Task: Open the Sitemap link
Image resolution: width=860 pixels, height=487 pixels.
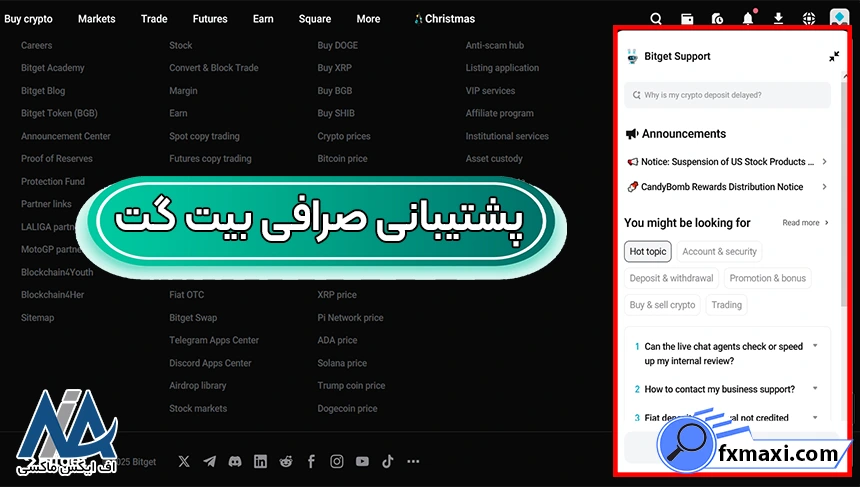Action: 38,318
